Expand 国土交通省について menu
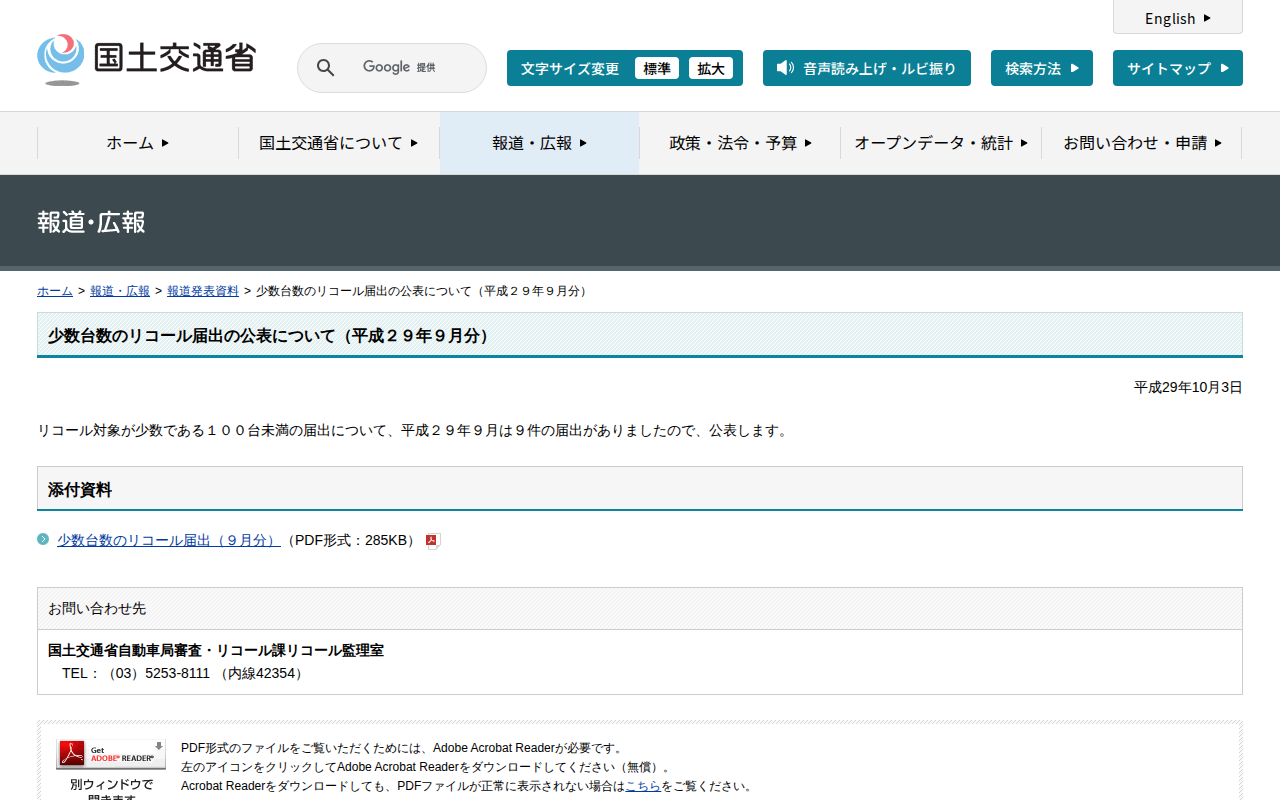 (x=338, y=143)
